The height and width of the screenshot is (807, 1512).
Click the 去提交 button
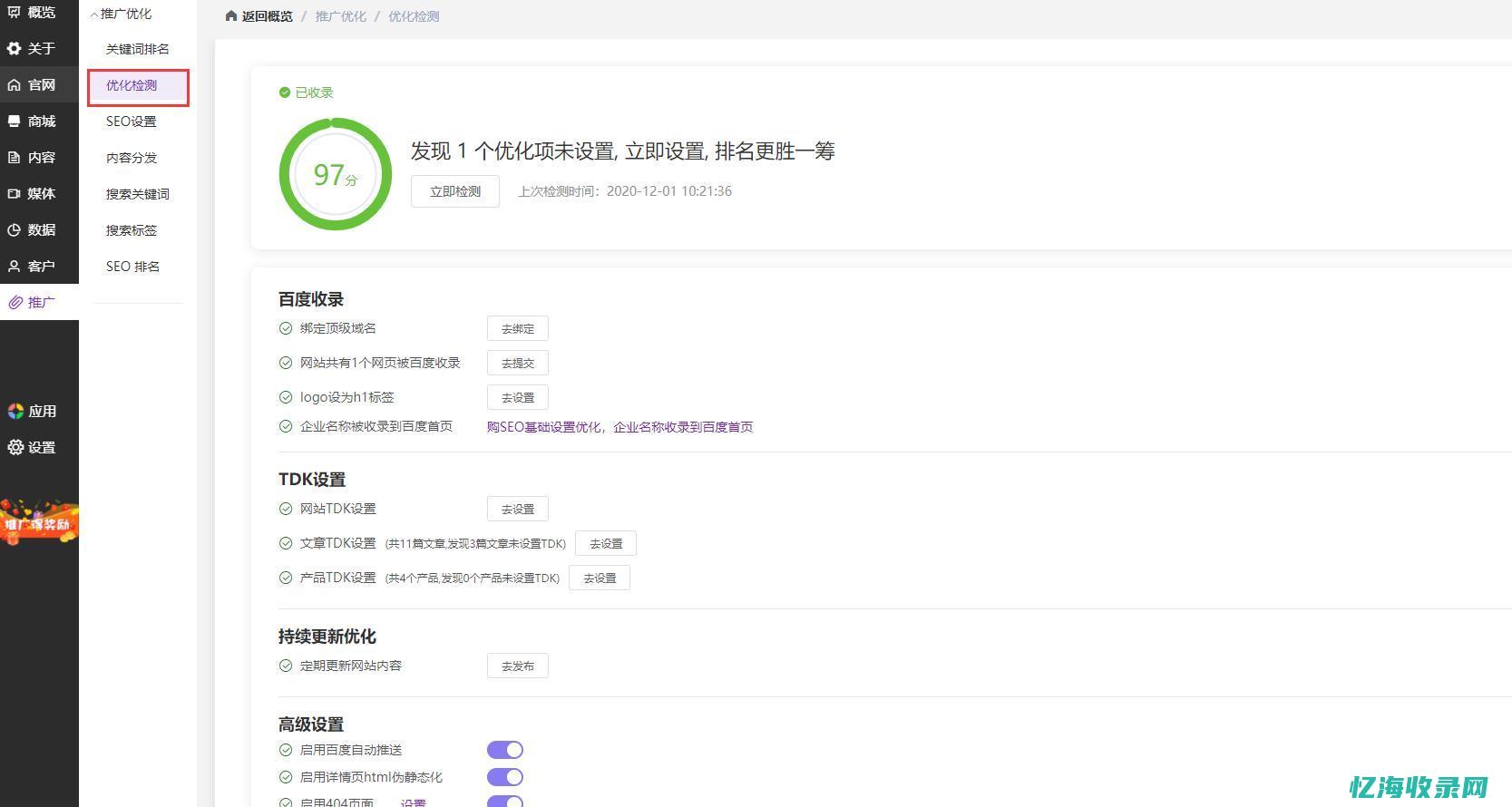[x=518, y=363]
